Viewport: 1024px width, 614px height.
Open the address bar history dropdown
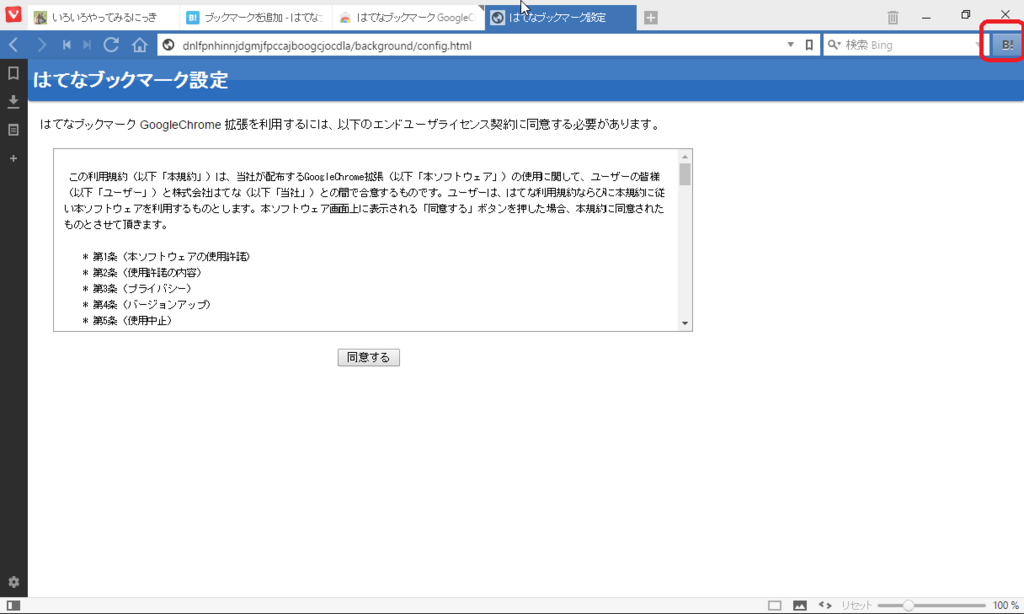(790, 45)
